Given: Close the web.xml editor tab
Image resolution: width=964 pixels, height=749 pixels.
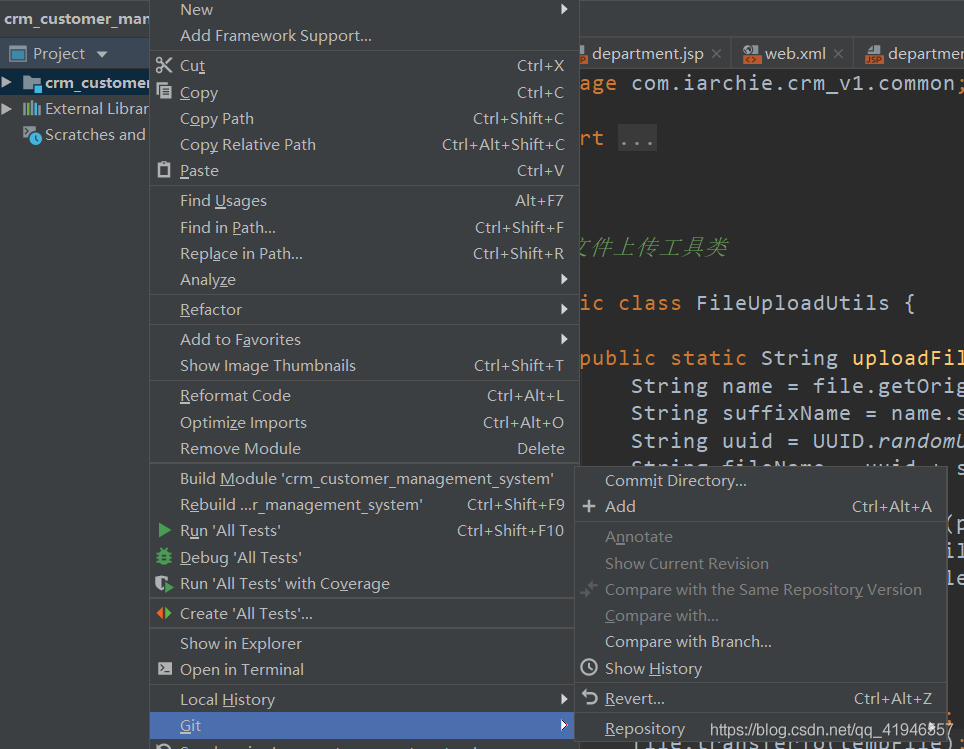Looking at the screenshot, I should (839, 54).
